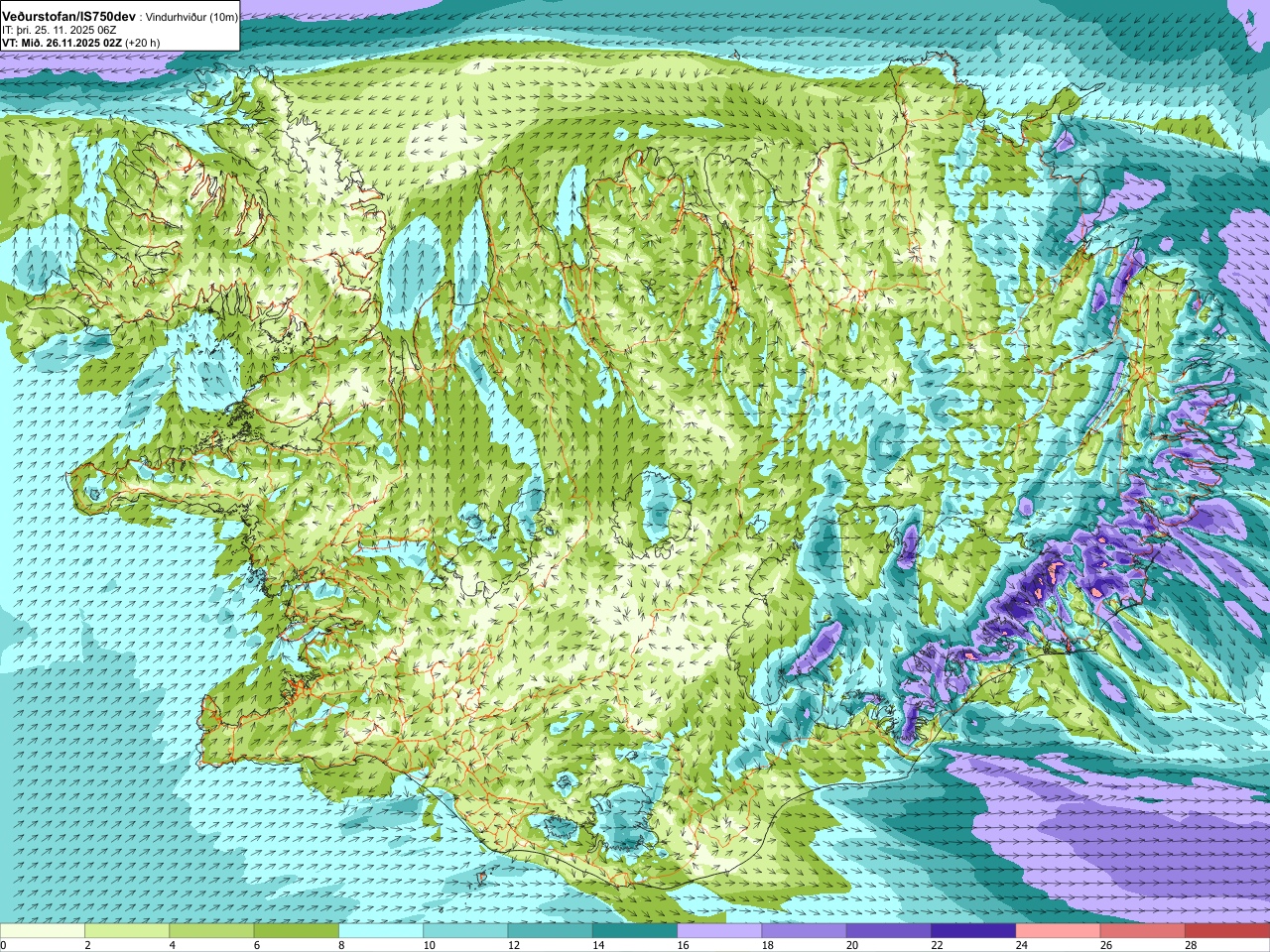The image size is (1270, 952).
Task: Click the legend scale value '16'
Action: 684,945
